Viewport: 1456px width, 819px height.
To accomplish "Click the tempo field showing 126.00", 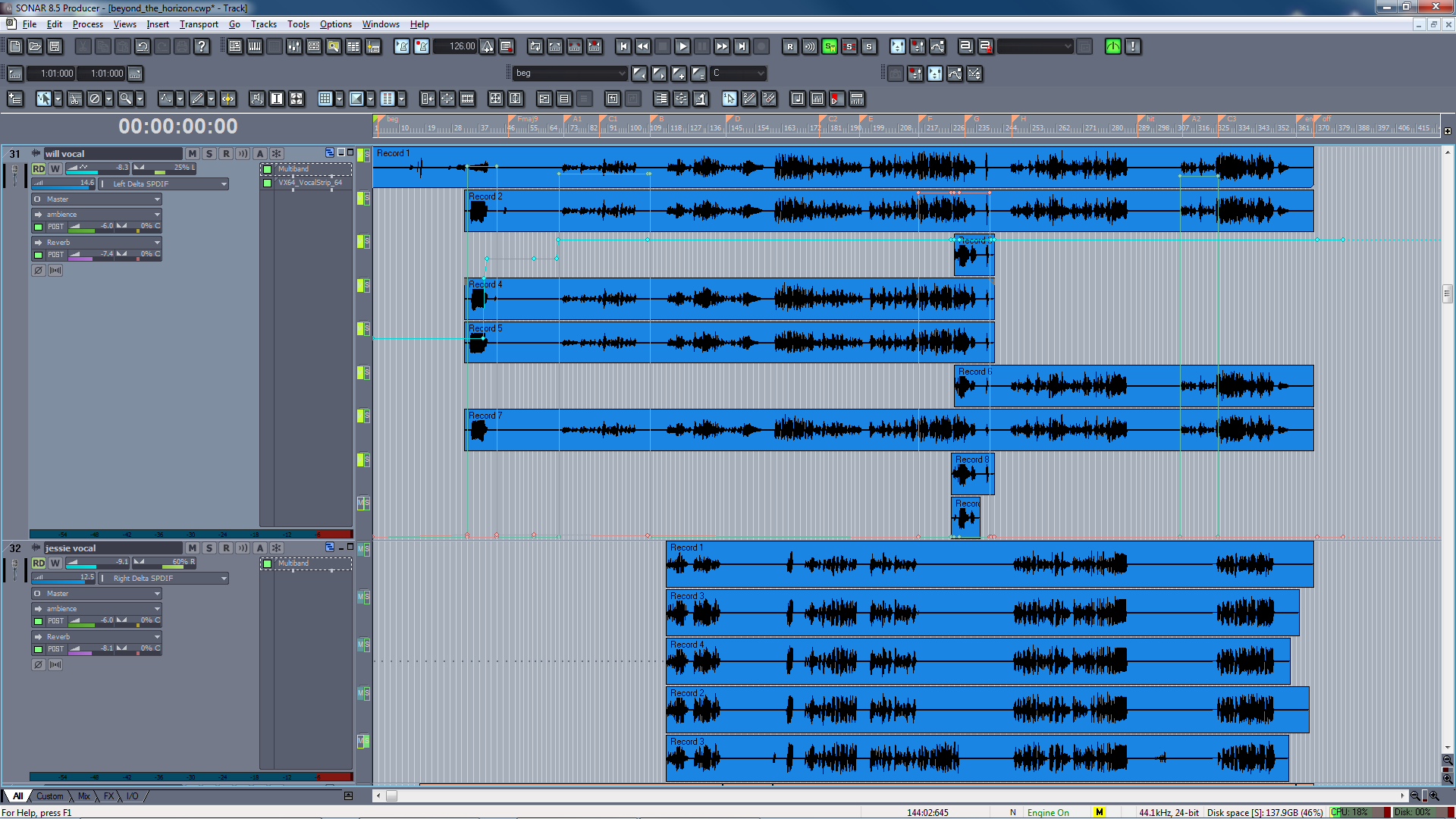I will [x=457, y=46].
